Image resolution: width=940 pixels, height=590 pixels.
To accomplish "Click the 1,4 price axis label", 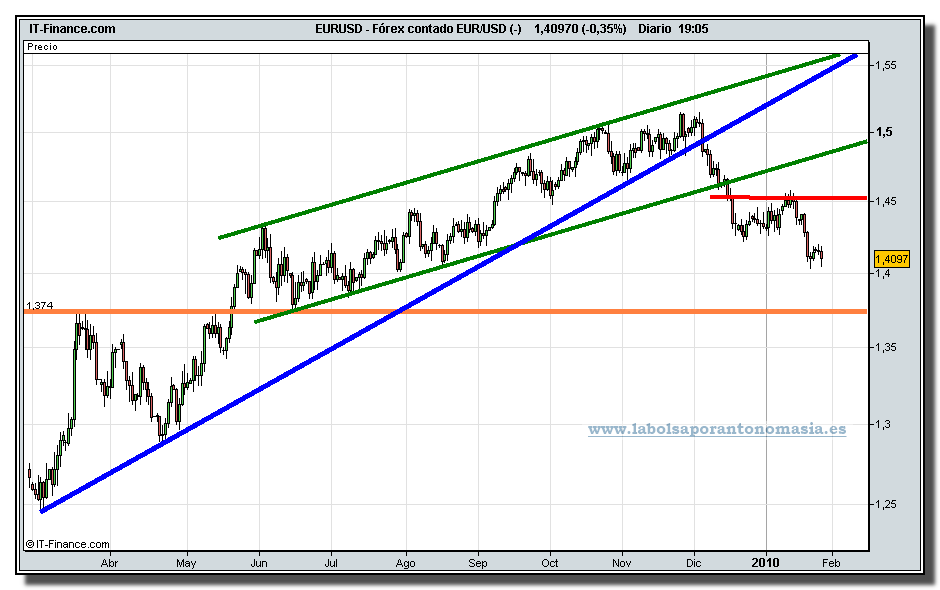I will click(882, 273).
